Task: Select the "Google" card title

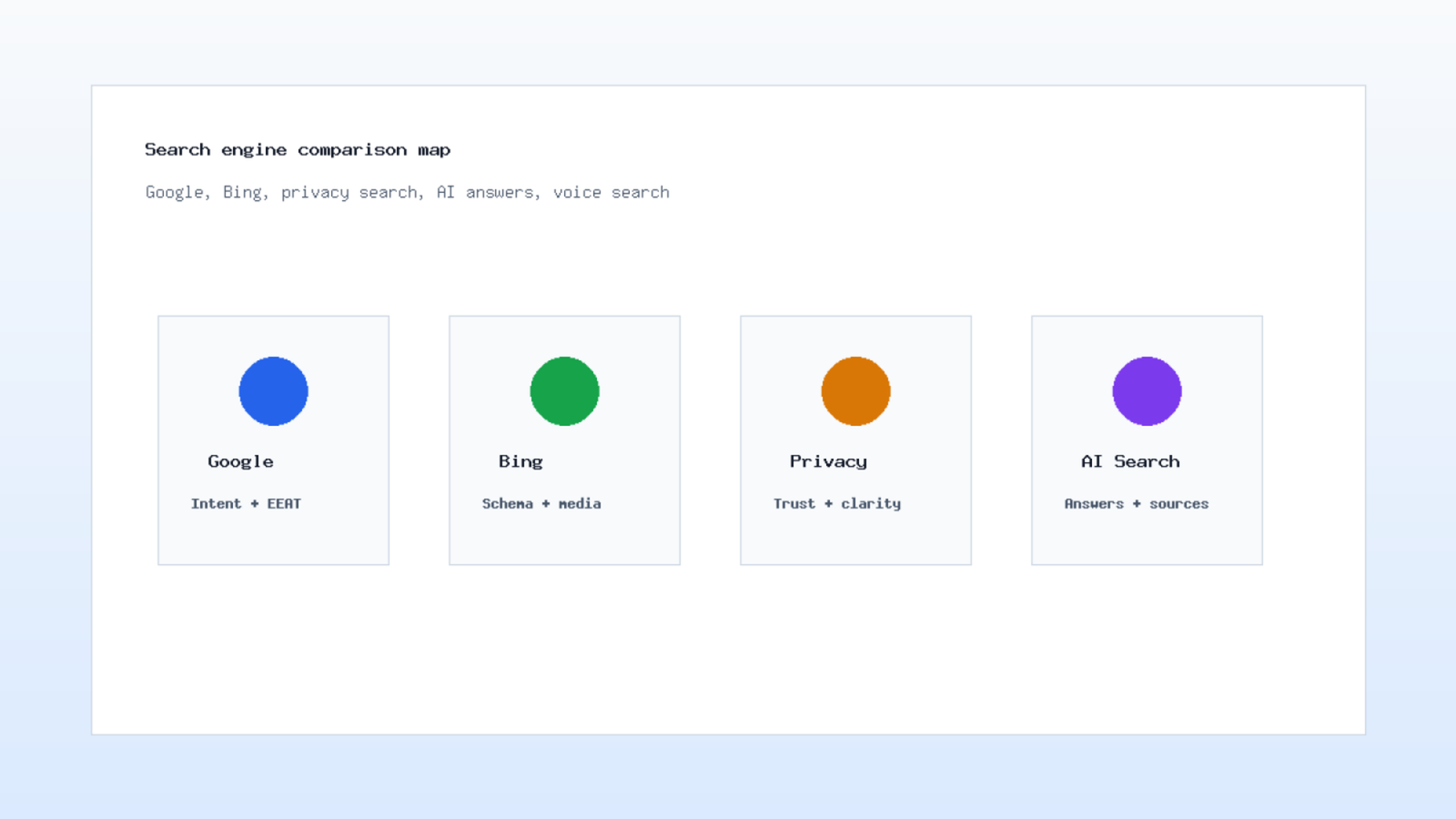Action: tap(240, 461)
